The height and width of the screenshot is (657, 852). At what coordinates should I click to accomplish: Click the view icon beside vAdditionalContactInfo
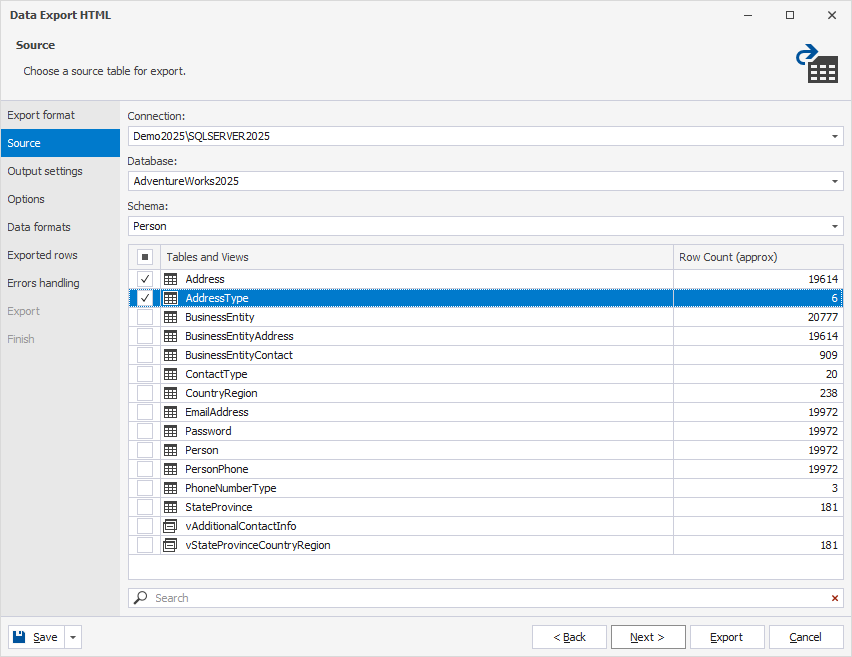click(171, 527)
